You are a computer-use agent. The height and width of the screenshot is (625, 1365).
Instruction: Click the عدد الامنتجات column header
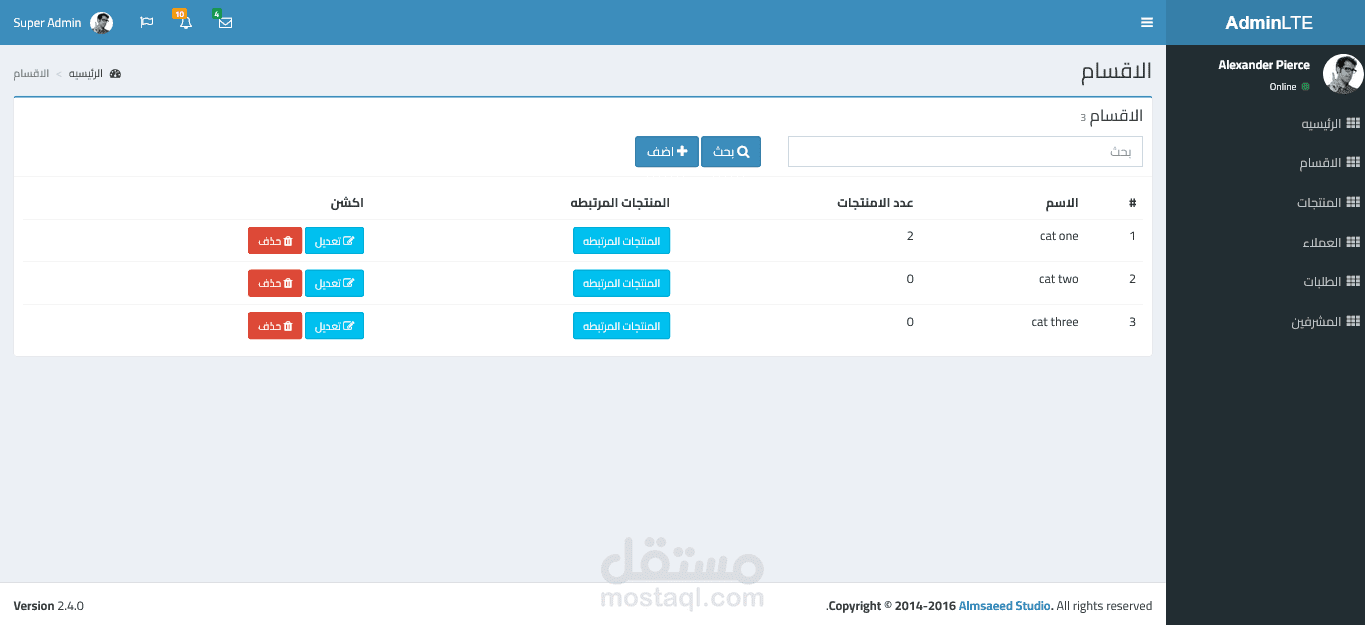(x=875, y=203)
